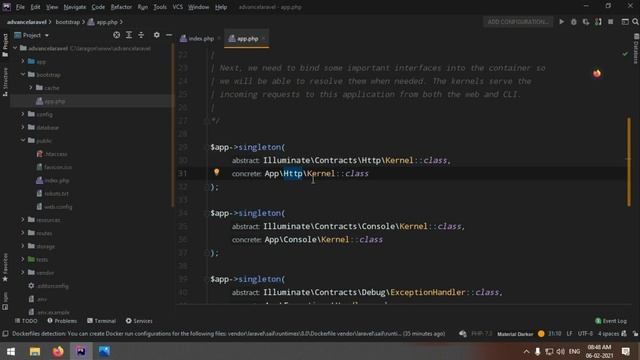Click the UTF-8 encoding in status bar
640x360 pixels.
click(x=585, y=333)
